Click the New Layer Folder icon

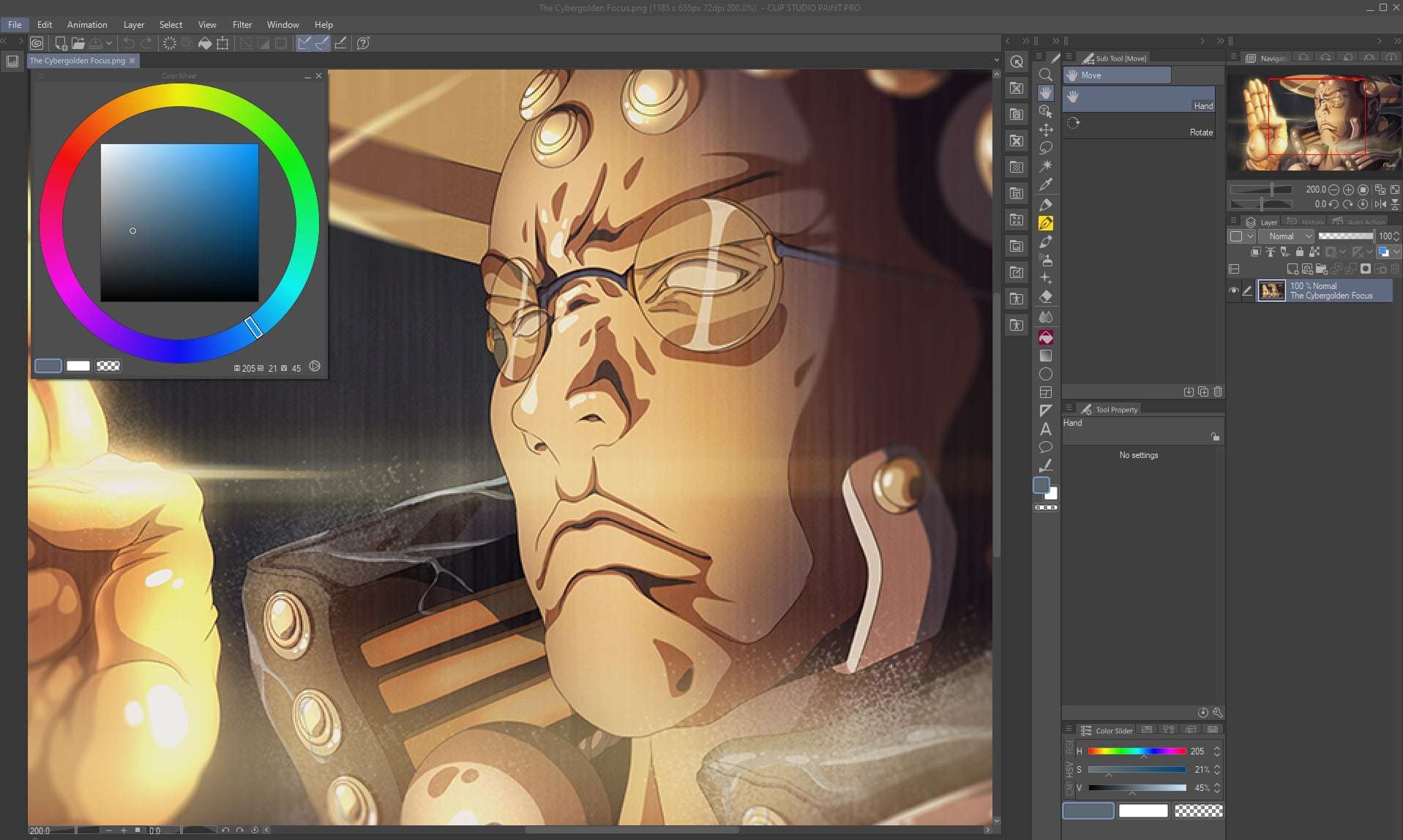(1321, 269)
